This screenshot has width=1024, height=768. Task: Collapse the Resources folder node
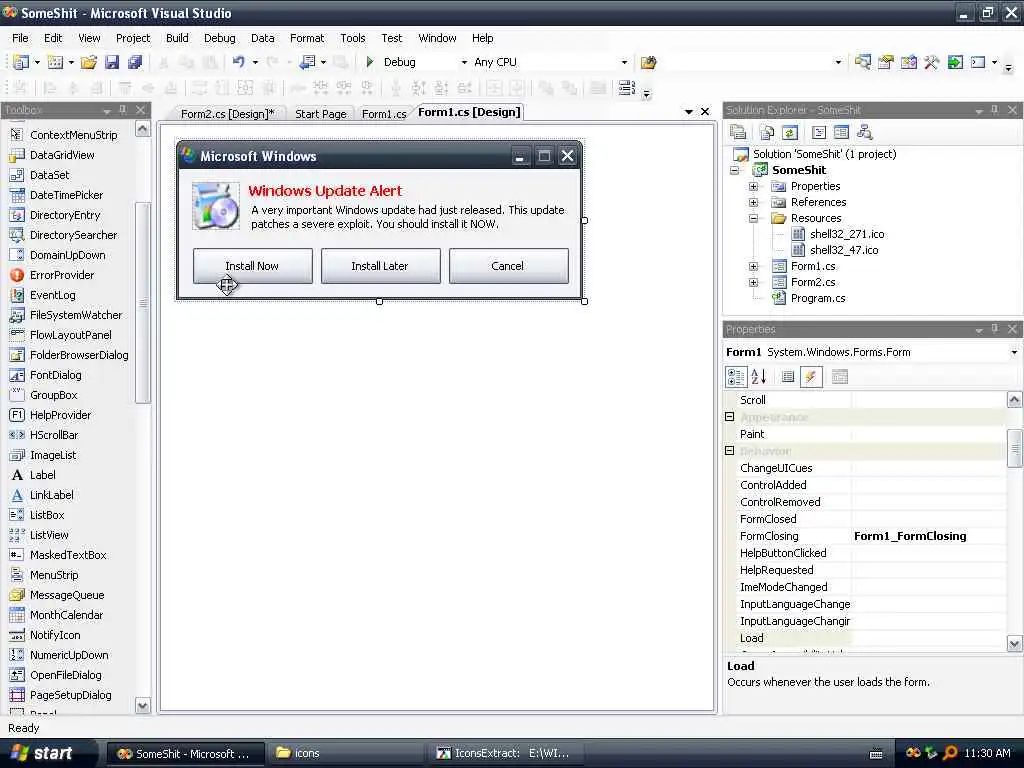[x=753, y=218]
